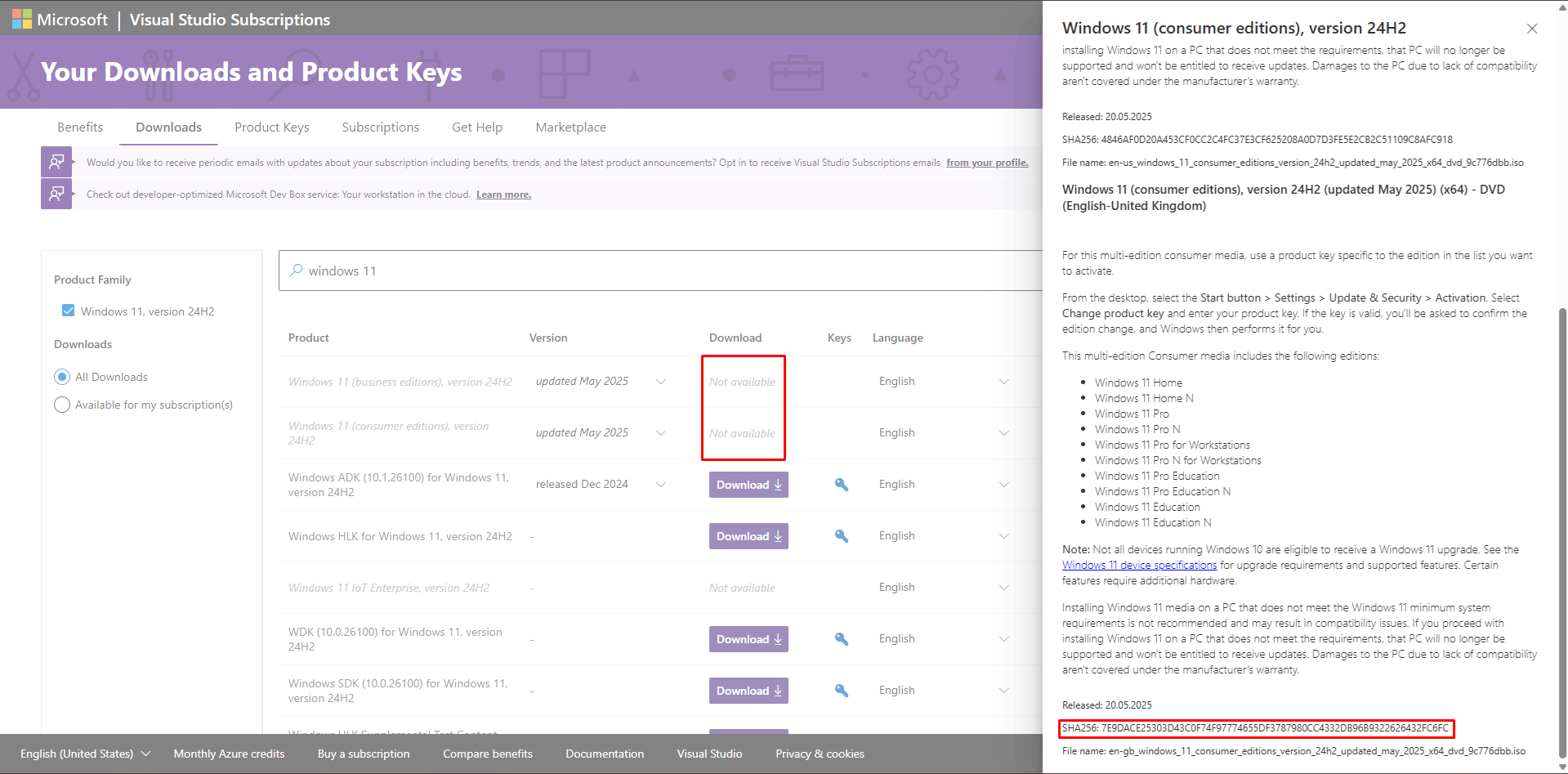
Task: Click 'Windows 11 Home N' list item
Action: point(1144,398)
